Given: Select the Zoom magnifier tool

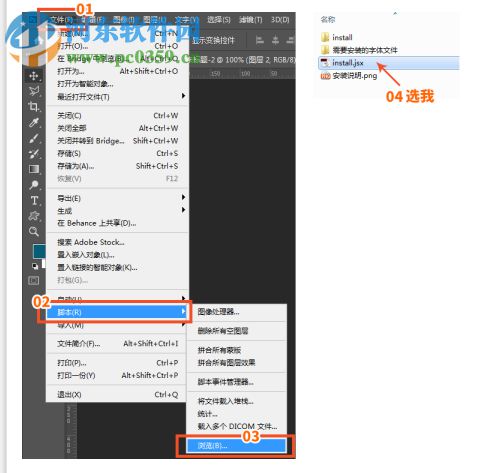Looking at the screenshot, I should point(34,231).
